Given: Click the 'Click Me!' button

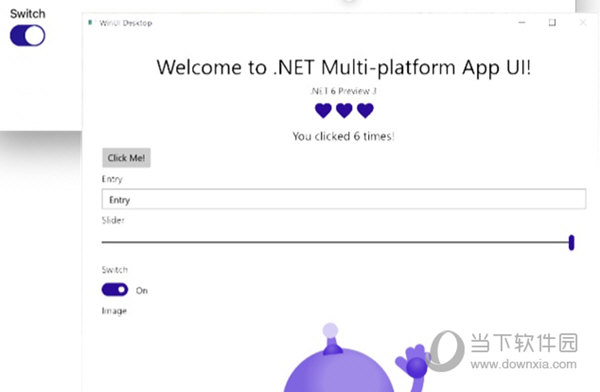Looking at the screenshot, I should 126,158.
